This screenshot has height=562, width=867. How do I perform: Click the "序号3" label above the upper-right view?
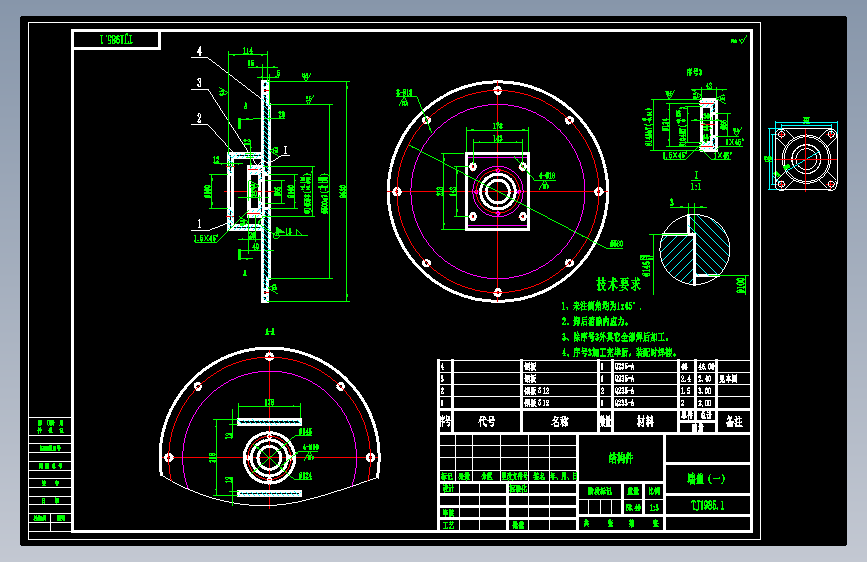[694, 72]
